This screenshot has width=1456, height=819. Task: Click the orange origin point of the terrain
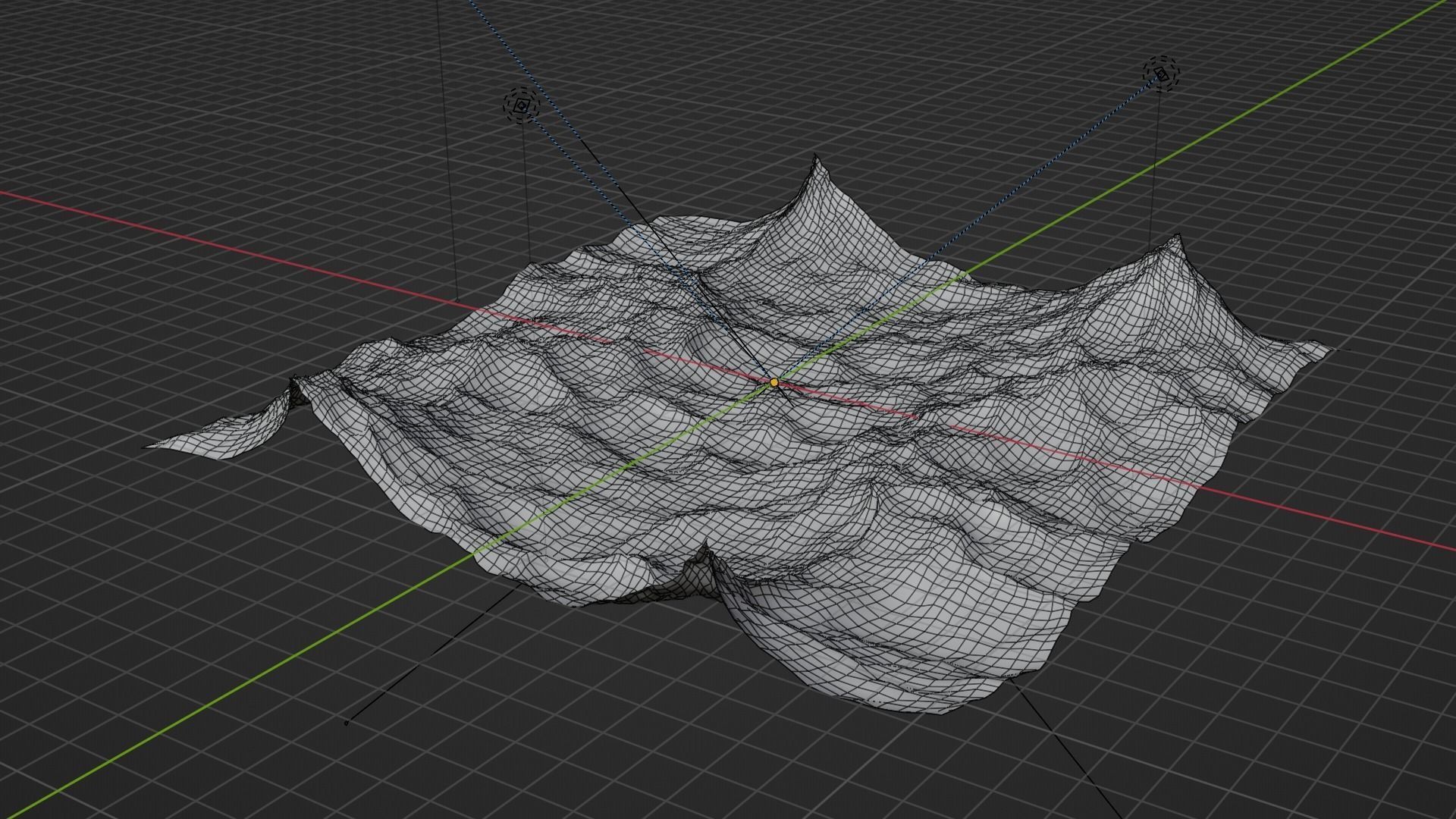click(773, 383)
